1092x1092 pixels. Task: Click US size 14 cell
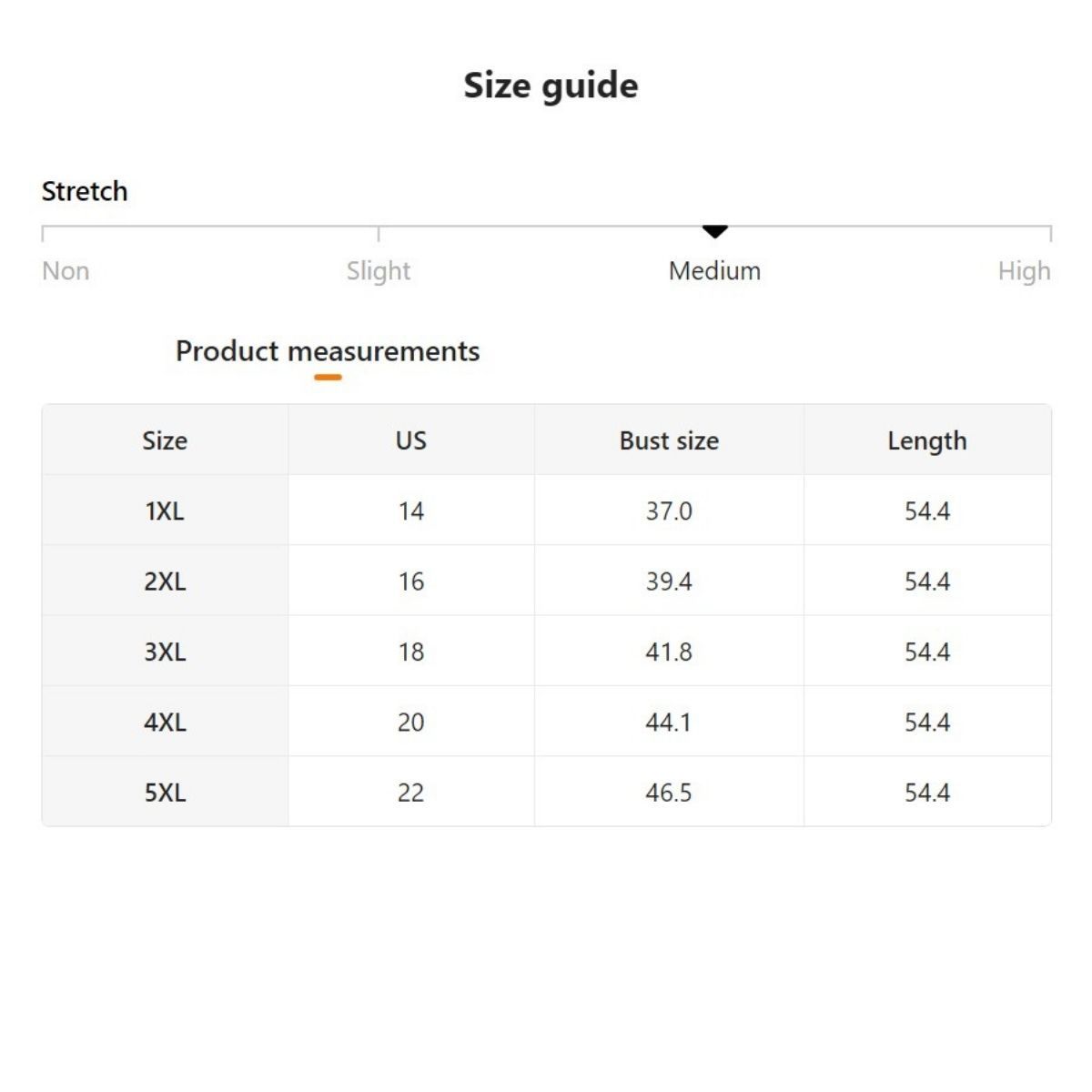(x=410, y=511)
